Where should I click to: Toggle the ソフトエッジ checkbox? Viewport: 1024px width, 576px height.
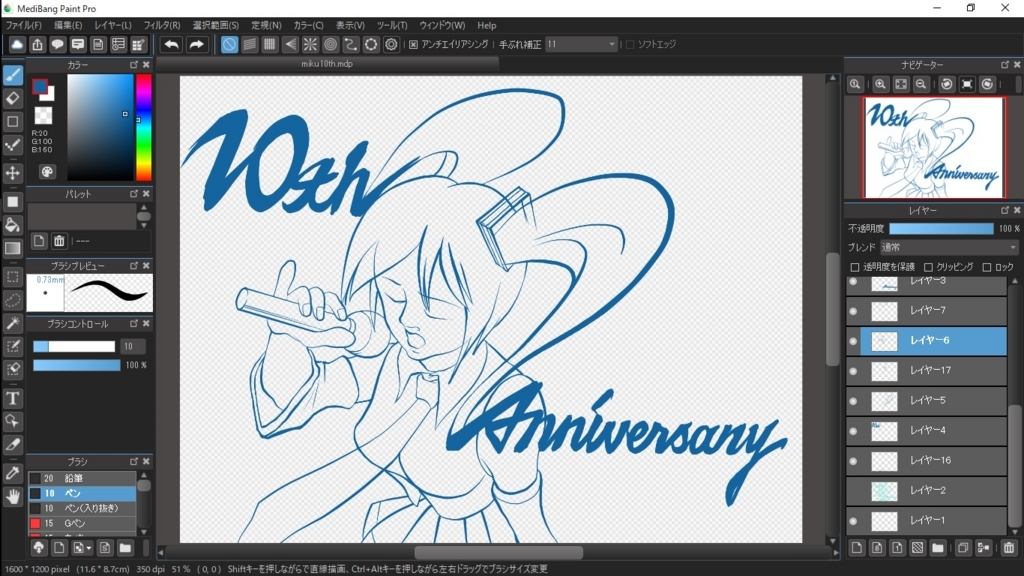coord(630,44)
